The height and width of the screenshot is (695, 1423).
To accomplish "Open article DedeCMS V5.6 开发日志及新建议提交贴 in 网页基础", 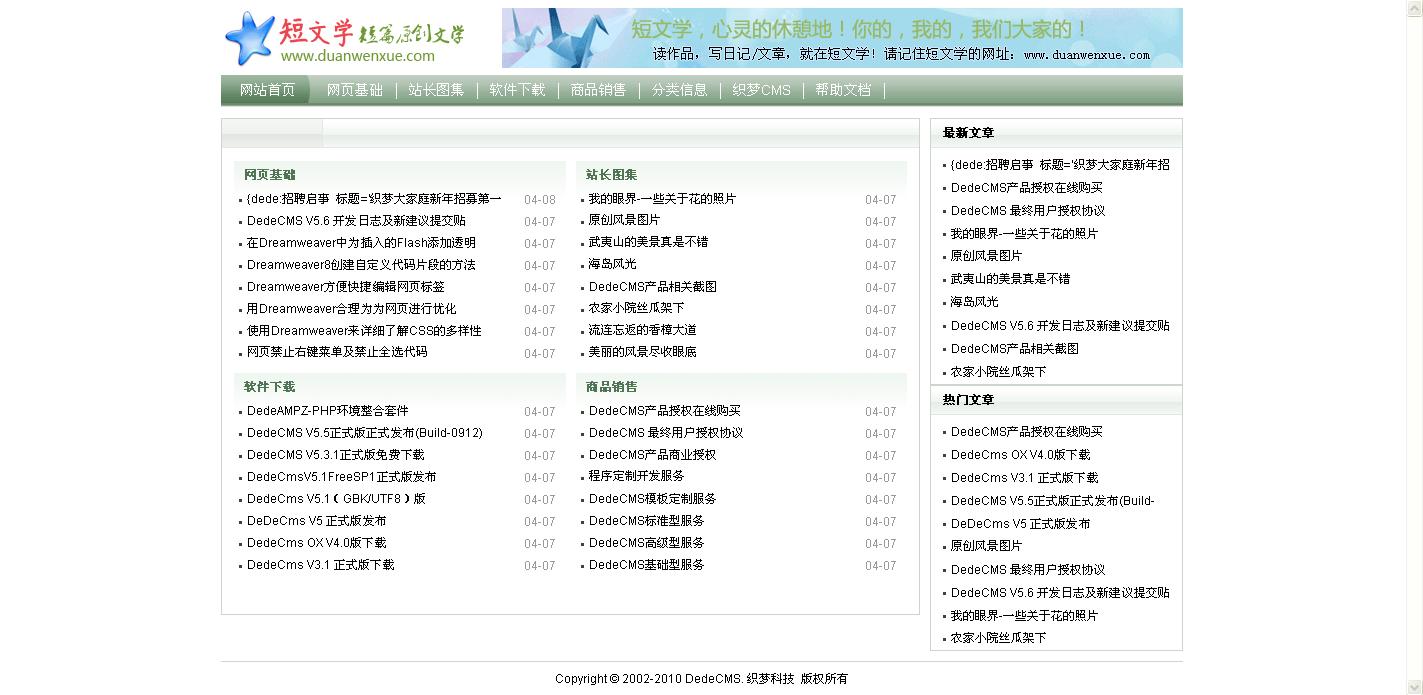I will (x=356, y=221).
